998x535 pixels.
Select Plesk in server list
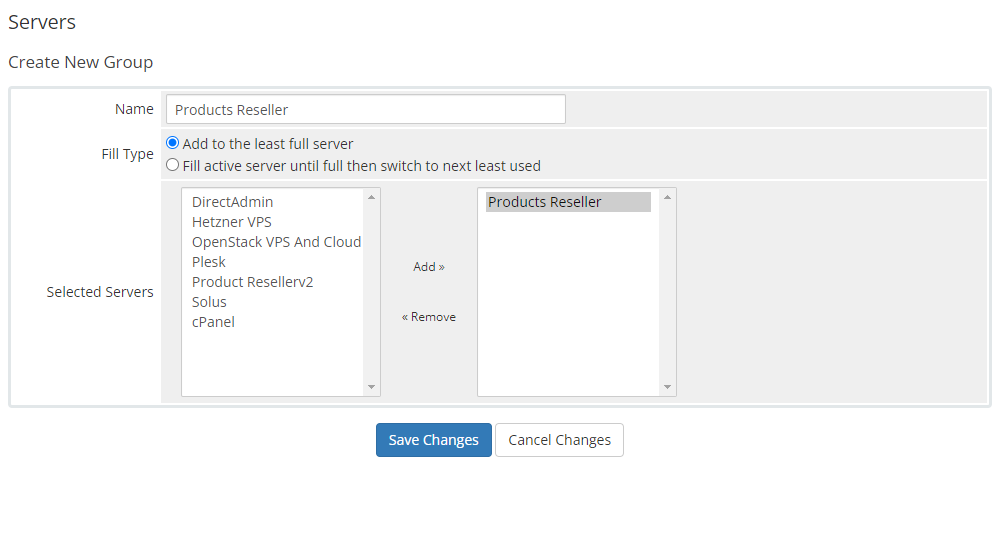(209, 262)
